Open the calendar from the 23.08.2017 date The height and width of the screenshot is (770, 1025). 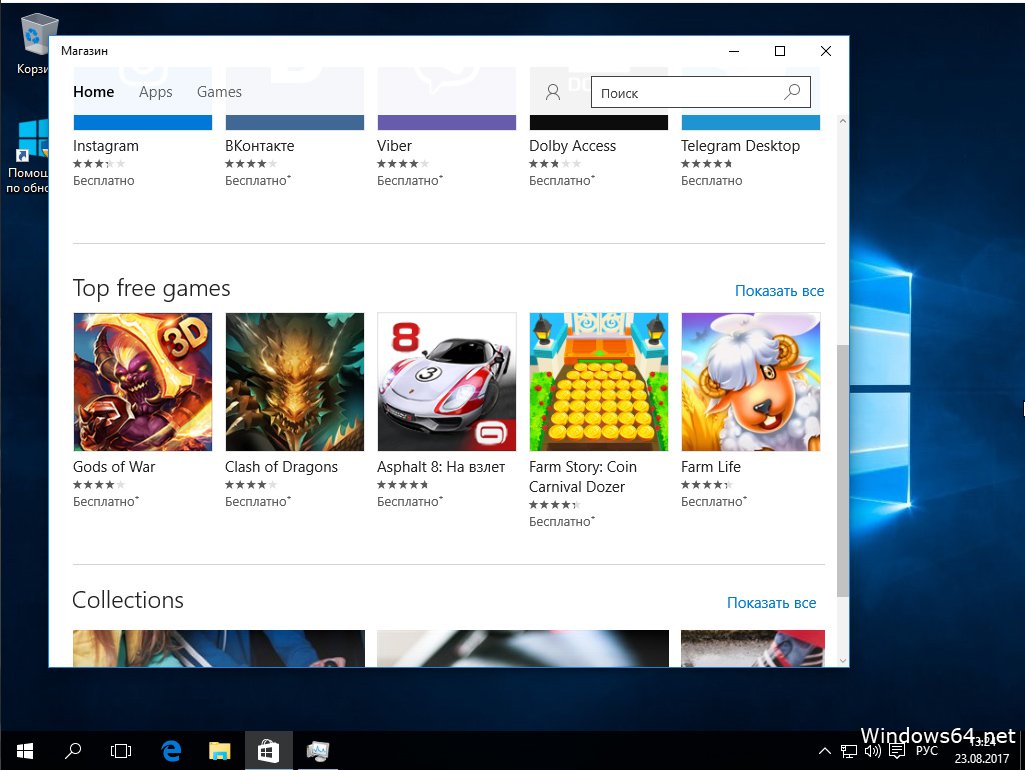click(x=982, y=758)
